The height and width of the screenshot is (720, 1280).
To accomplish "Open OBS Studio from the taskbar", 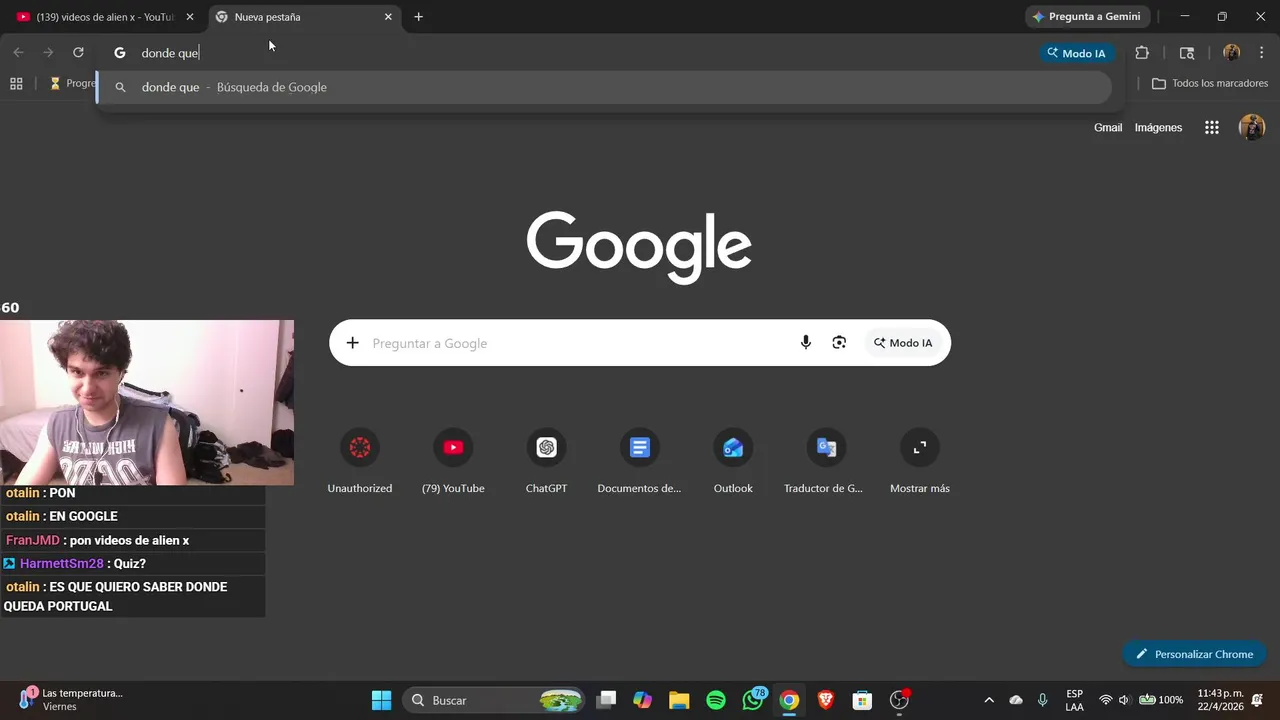I will (899, 700).
